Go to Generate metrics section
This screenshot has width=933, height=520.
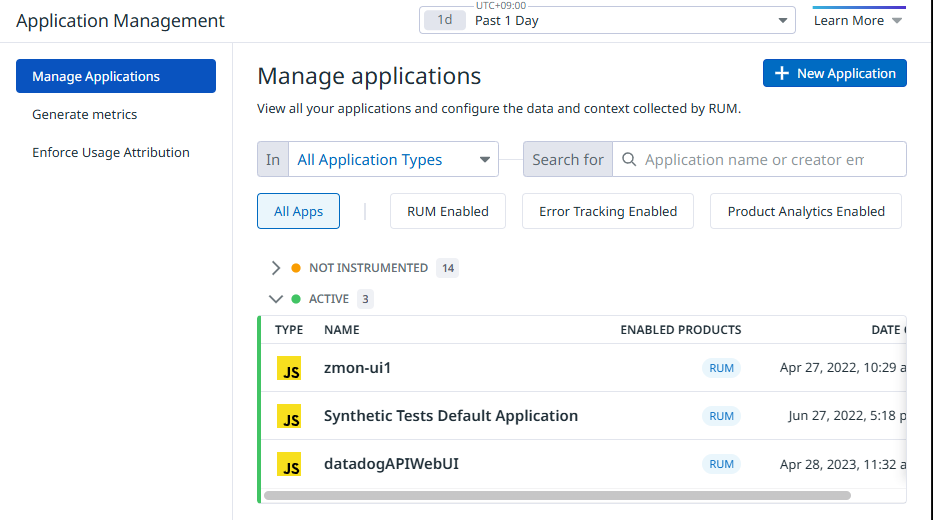85,115
